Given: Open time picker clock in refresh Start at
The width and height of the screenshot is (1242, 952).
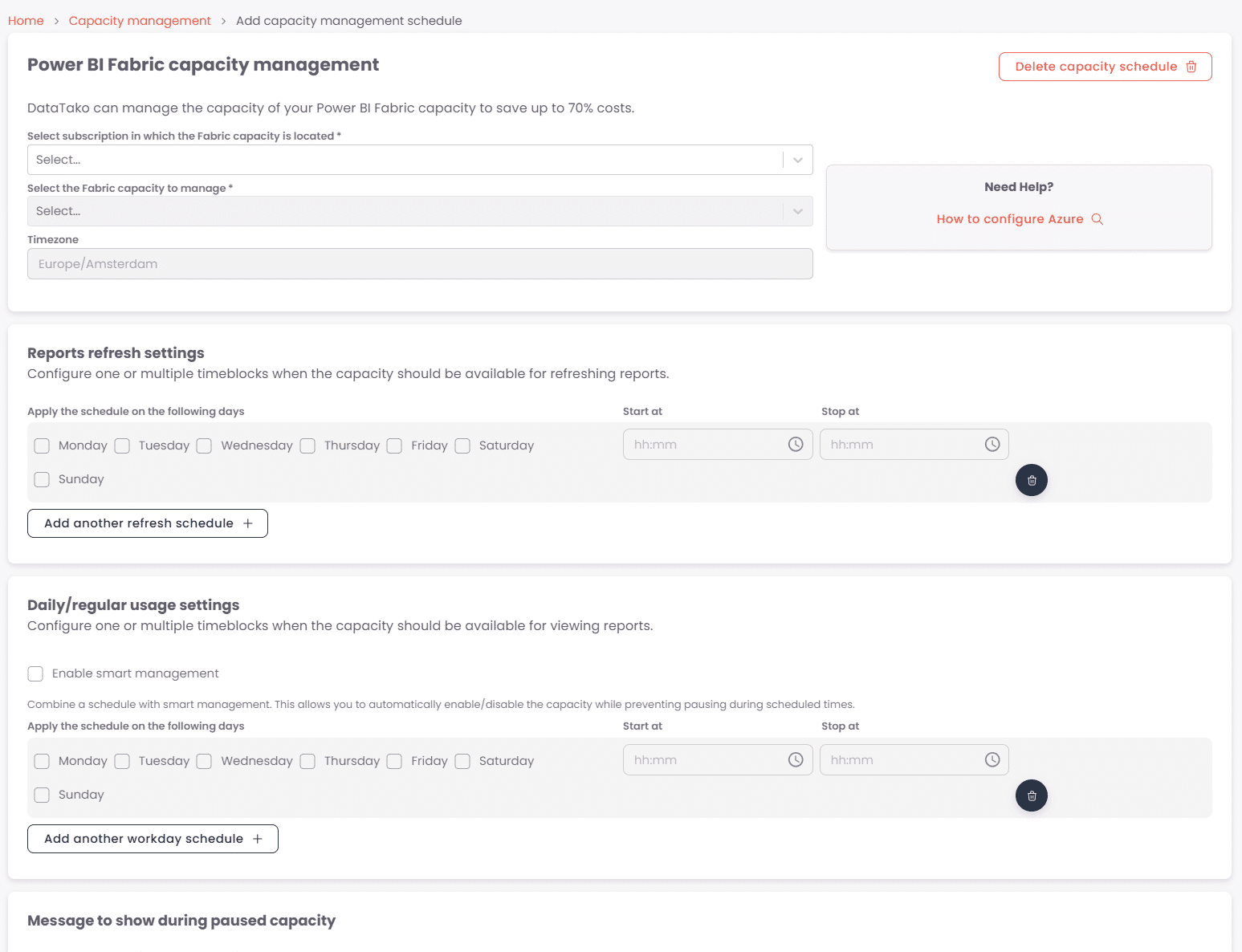Looking at the screenshot, I should pos(796,444).
